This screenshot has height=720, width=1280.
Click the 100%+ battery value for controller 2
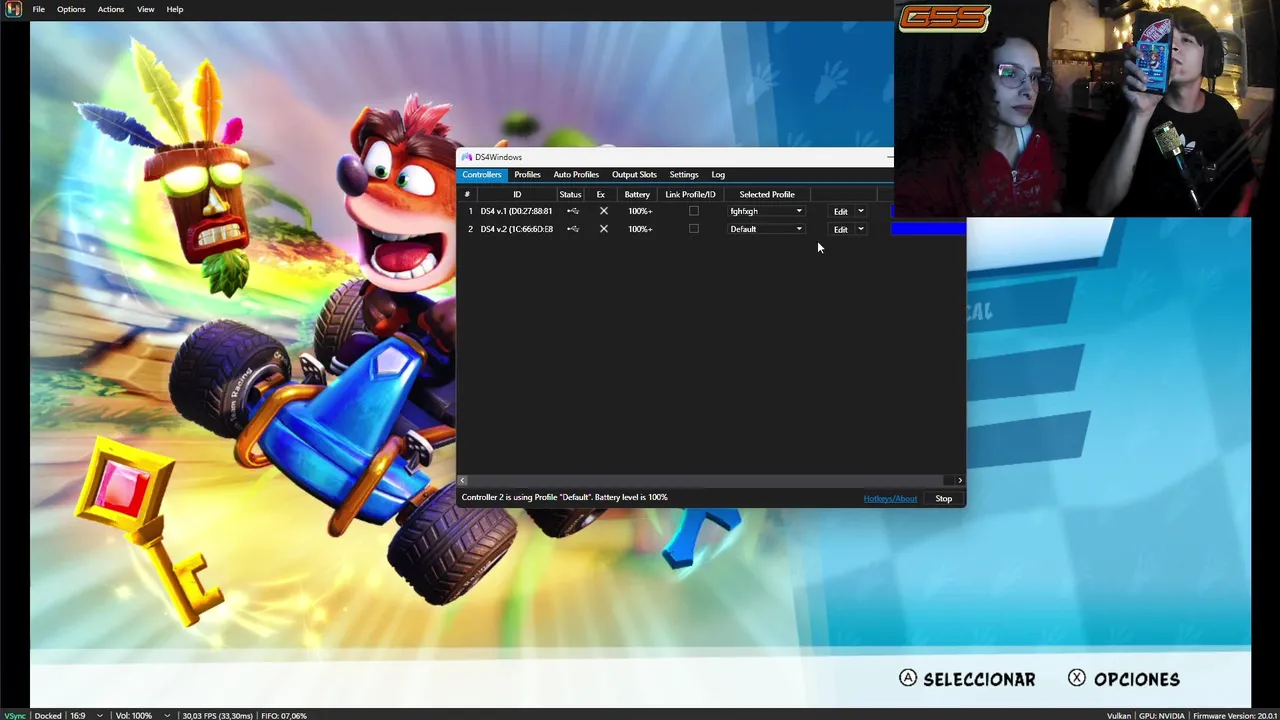640,229
